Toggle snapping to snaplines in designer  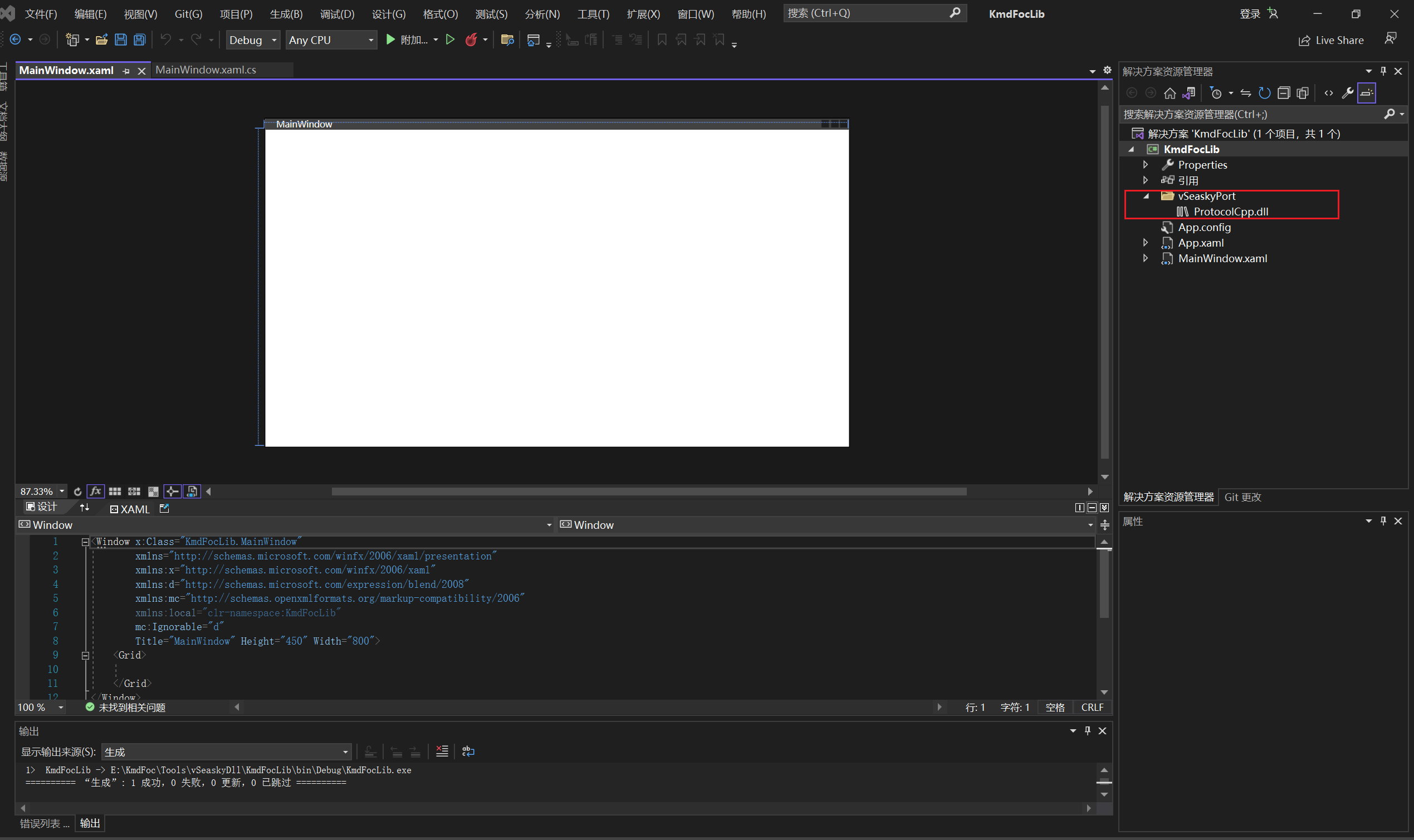point(172,492)
